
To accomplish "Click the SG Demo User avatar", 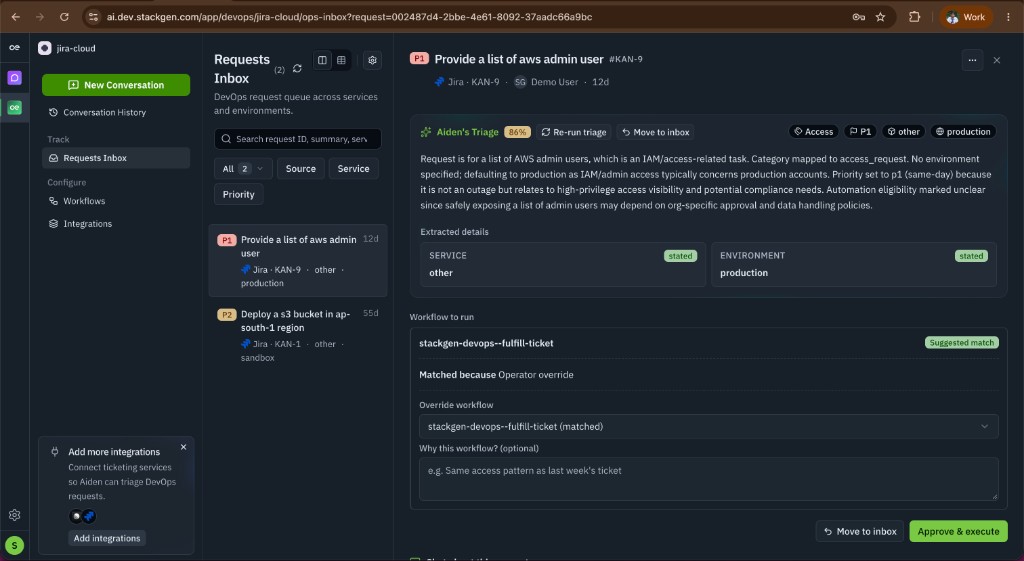I will (x=520, y=82).
